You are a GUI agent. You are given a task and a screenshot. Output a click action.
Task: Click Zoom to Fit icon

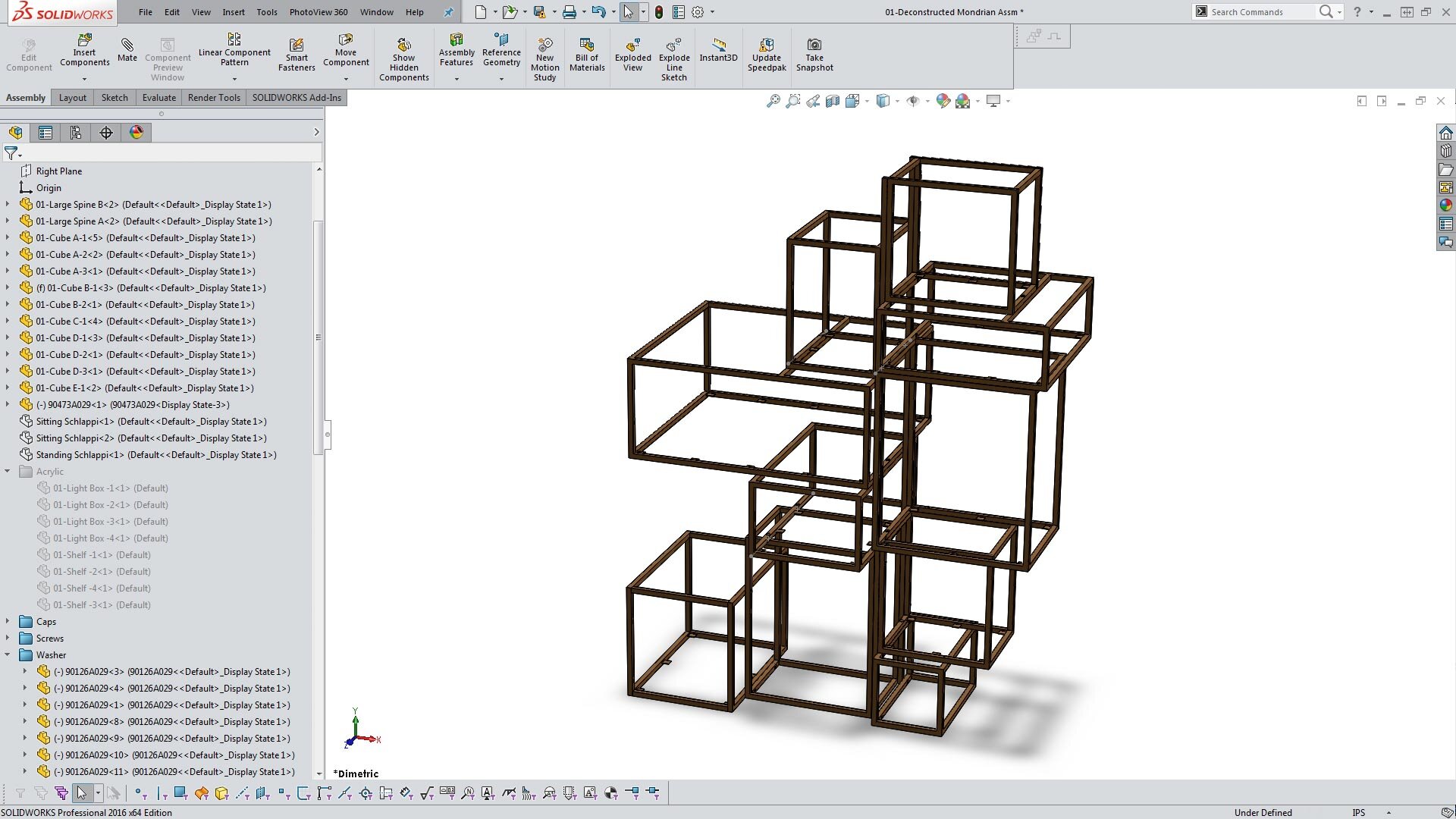[x=773, y=101]
